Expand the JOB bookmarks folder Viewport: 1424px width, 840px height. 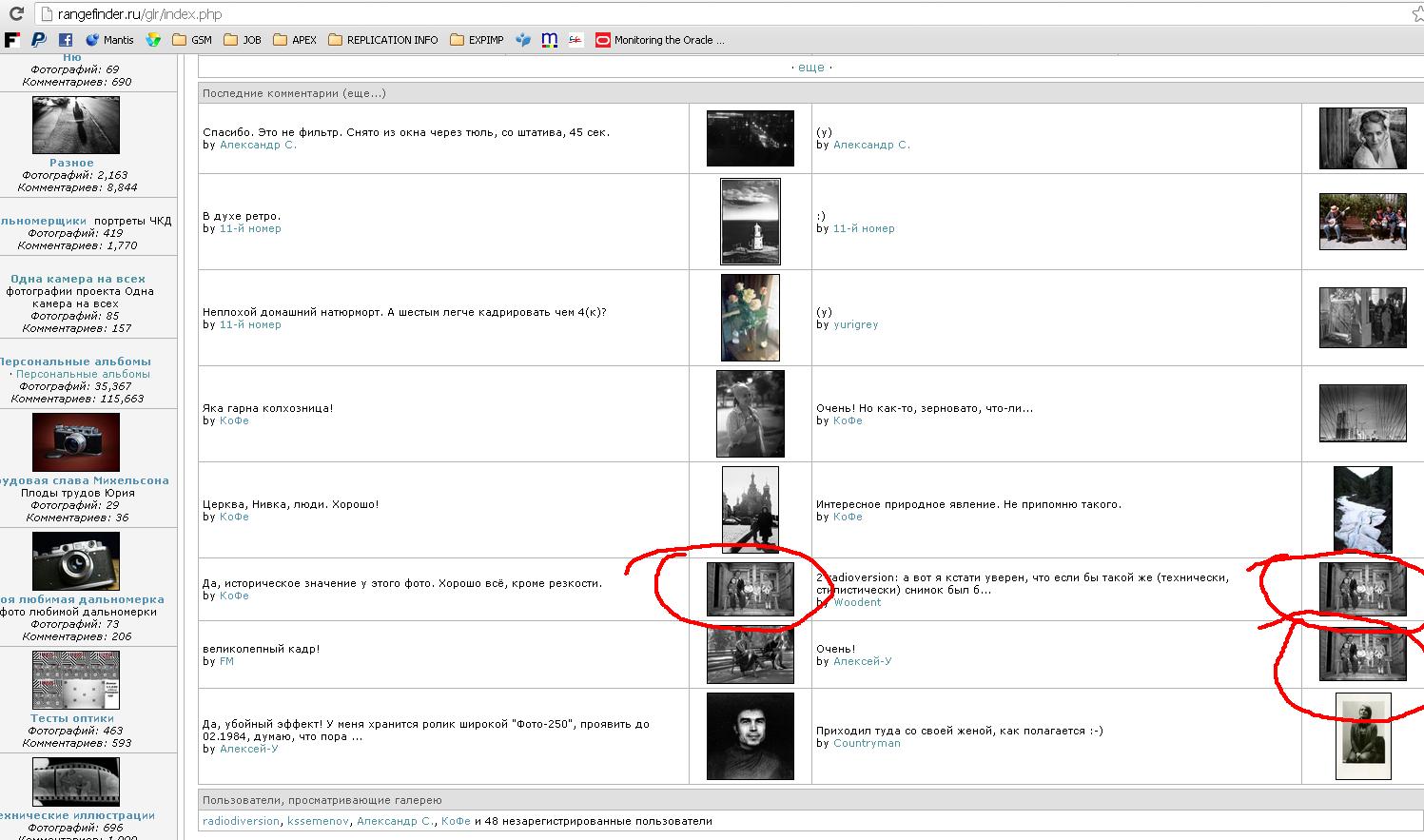(x=243, y=40)
